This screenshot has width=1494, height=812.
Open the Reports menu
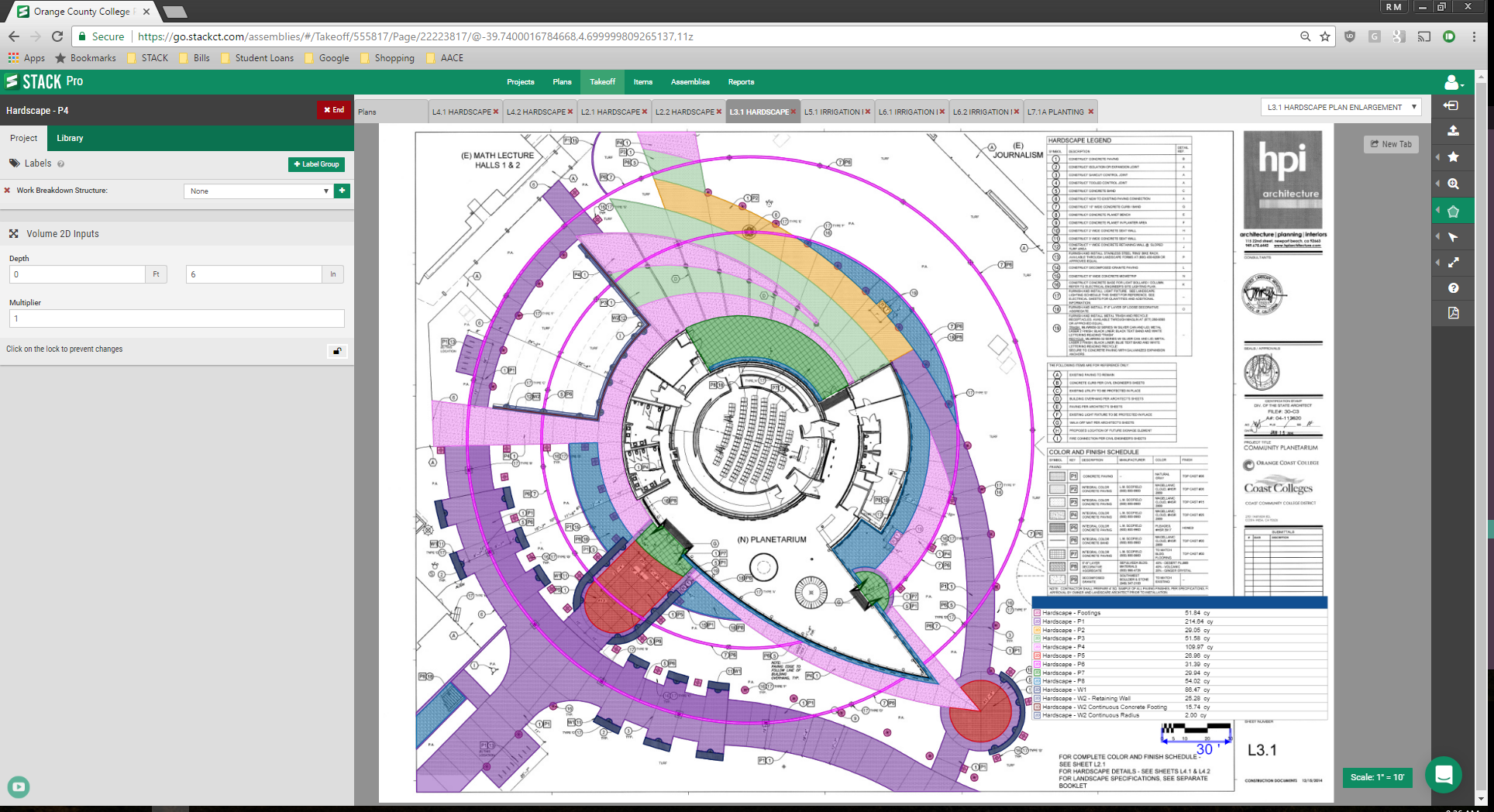point(741,82)
